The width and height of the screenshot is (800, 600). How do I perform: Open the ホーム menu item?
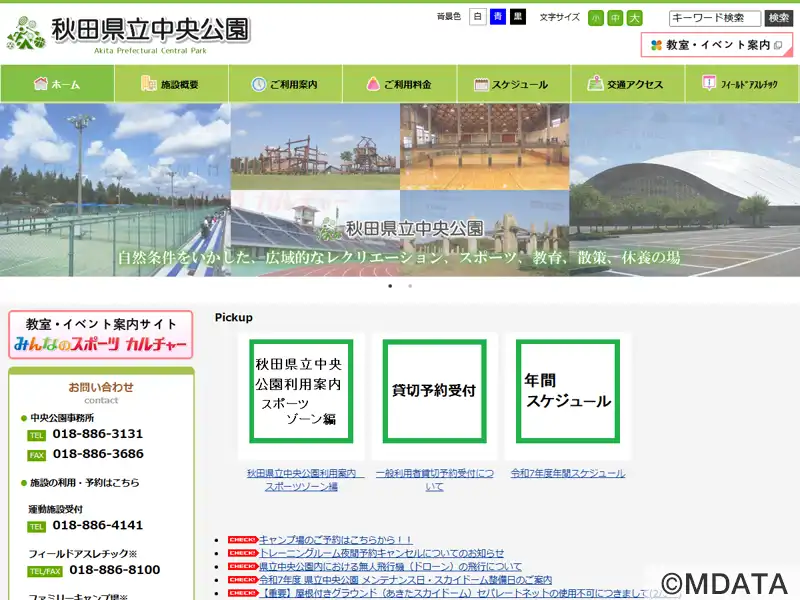[x=57, y=84]
